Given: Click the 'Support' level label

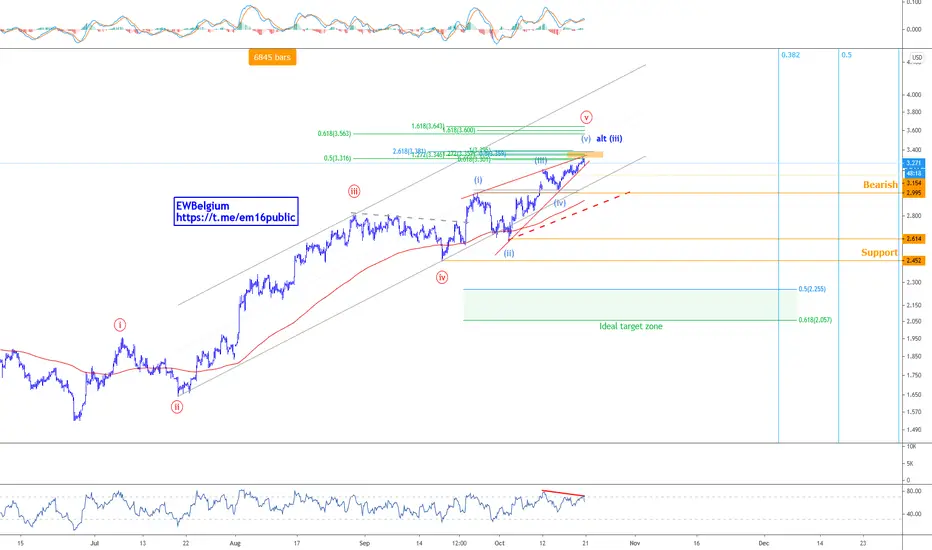Looking at the screenshot, I should [x=880, y=253].
